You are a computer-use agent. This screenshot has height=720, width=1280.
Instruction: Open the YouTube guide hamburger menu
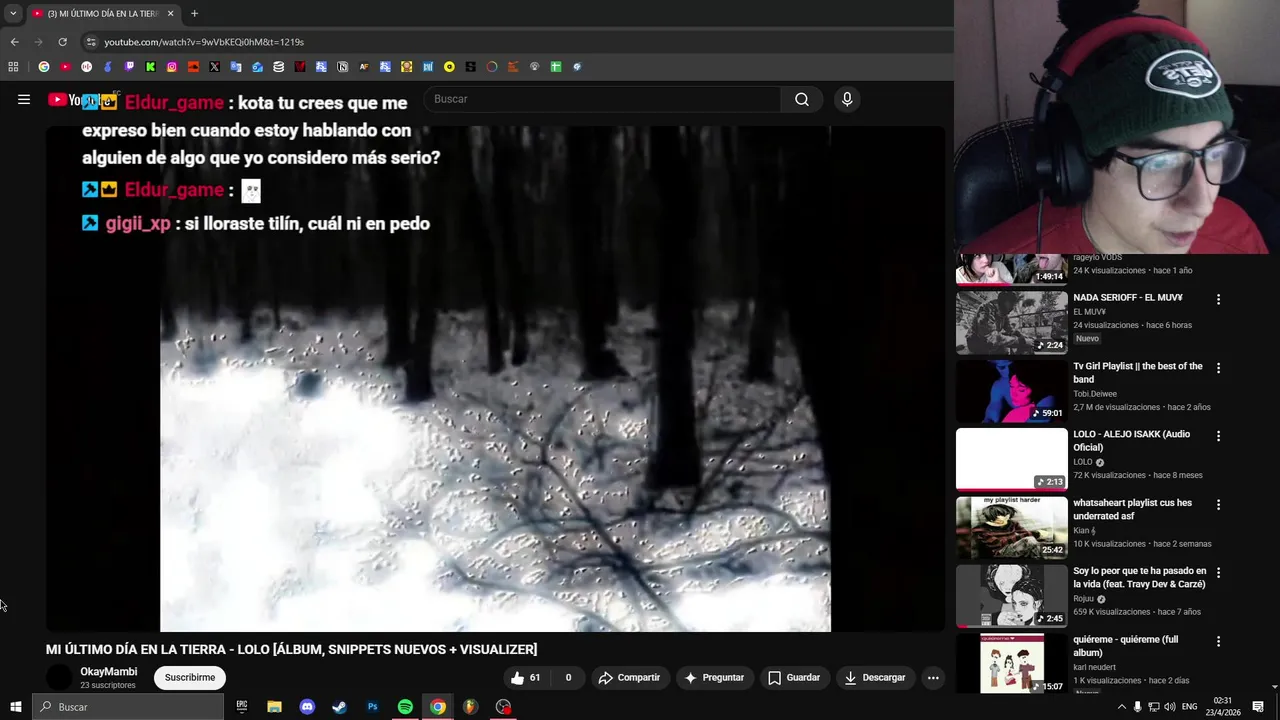coord(23,99)
